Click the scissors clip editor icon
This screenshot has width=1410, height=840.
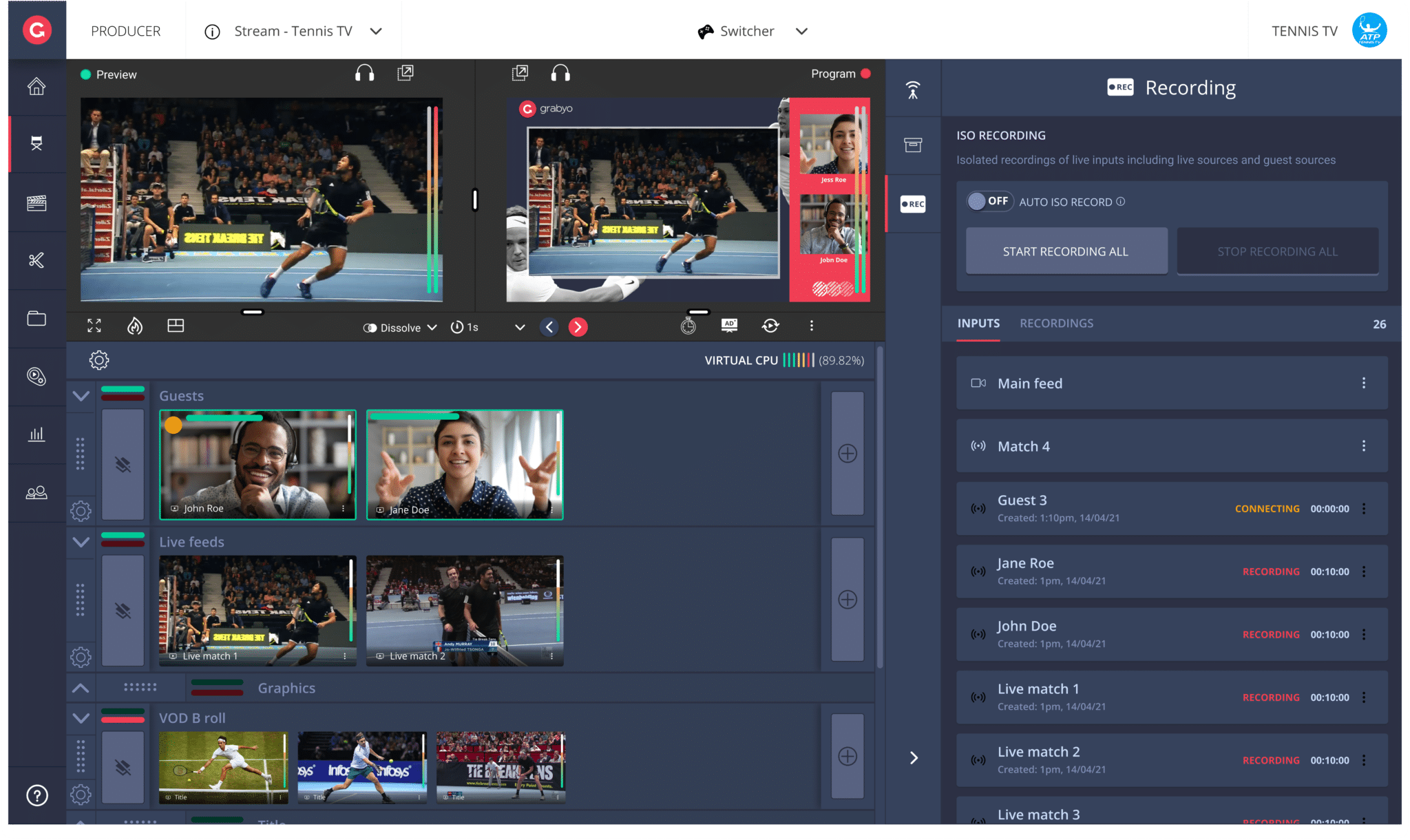36,260
